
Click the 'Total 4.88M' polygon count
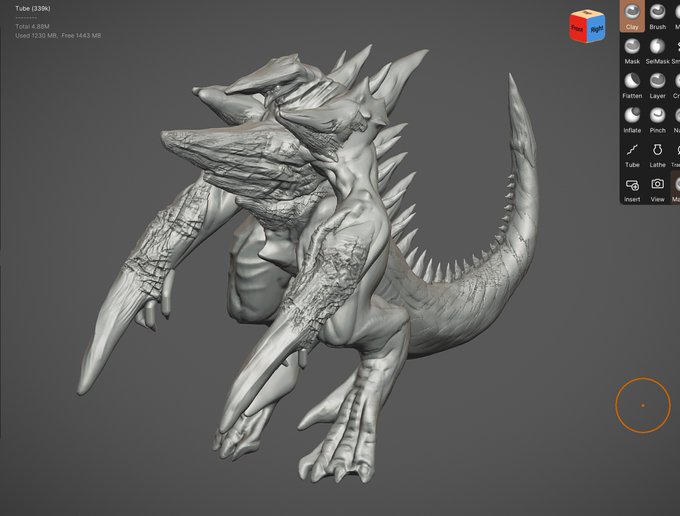click(x=33, y=26)
